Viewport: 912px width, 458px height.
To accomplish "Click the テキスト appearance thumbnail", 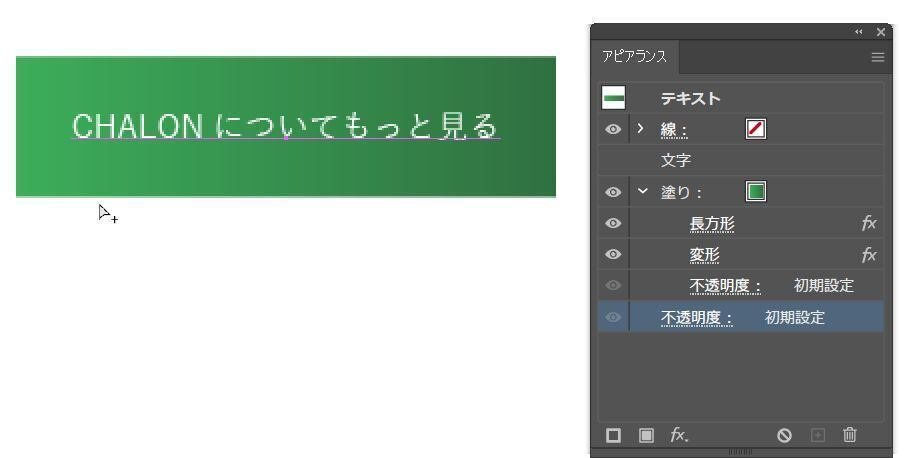I will pos(614,98).
